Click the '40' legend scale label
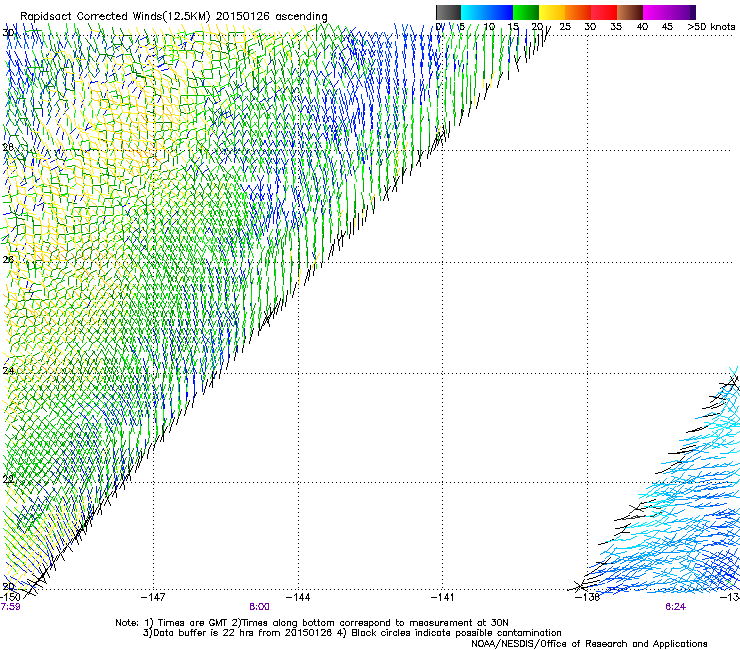The image size is (740, 650). (642, 27)
